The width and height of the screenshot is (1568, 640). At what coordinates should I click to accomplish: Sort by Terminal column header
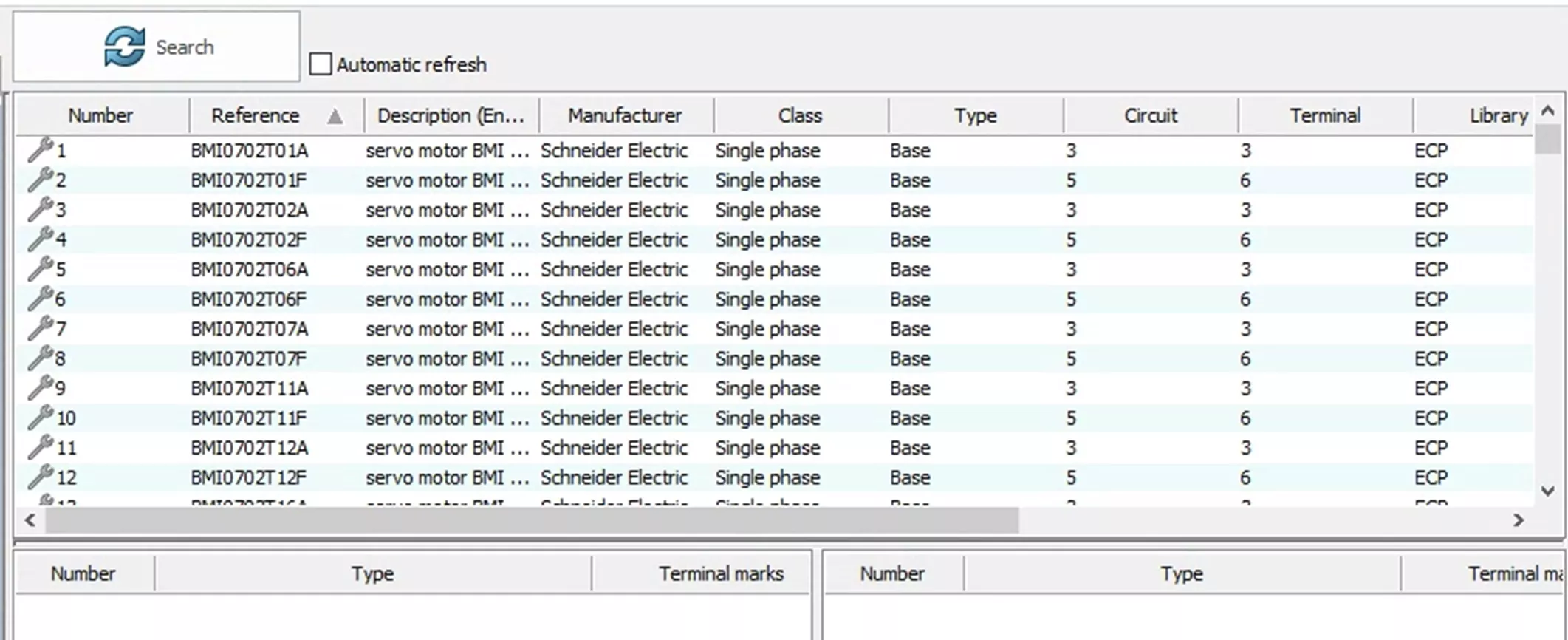coord(1326,115)
